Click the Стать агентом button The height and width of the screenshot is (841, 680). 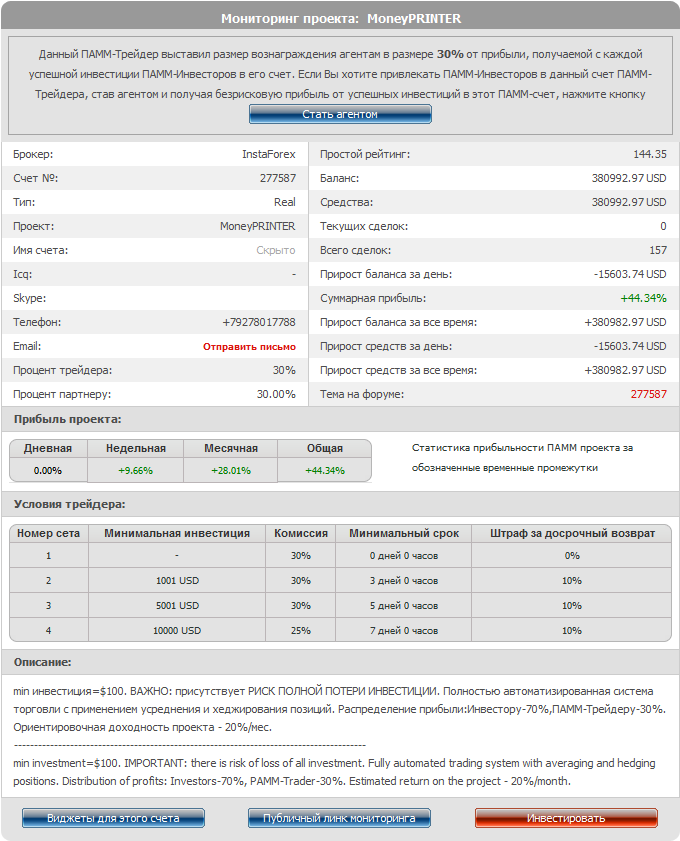coord(340,114)
